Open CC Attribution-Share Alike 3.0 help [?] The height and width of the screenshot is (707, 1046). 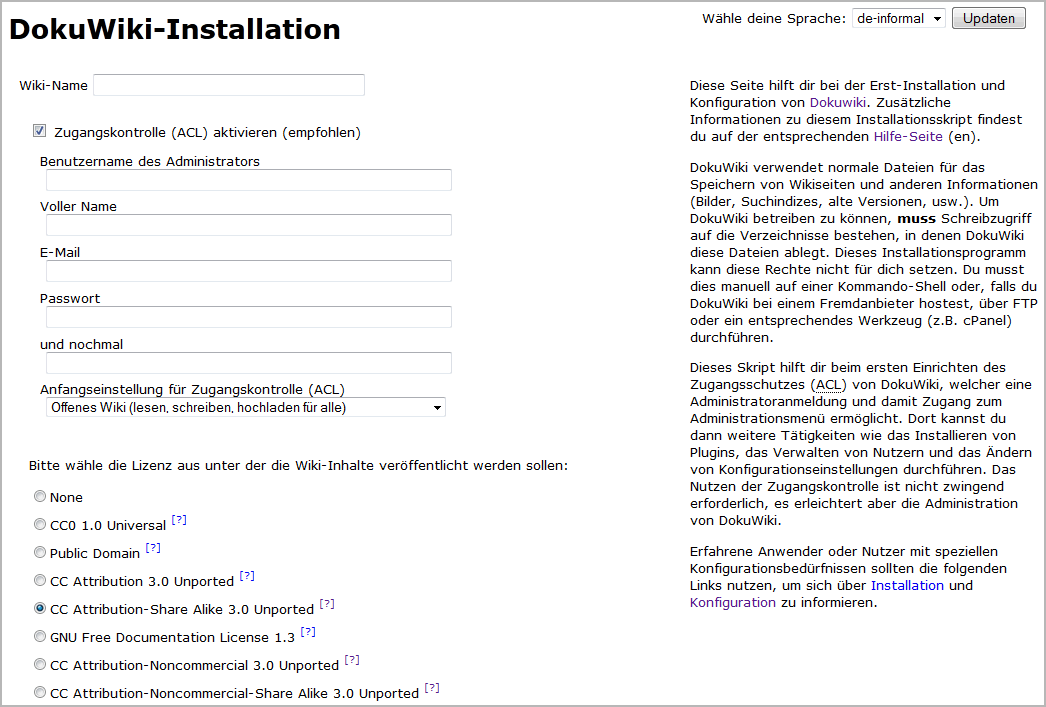pyautogui.click(x=327, y=604)
